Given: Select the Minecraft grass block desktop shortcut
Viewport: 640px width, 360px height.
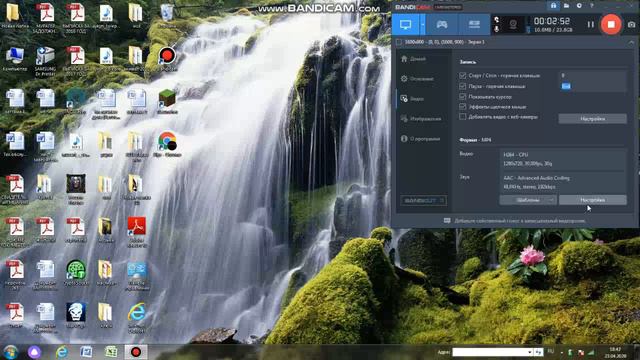Looking at the screenshot, I should [167, 102].
